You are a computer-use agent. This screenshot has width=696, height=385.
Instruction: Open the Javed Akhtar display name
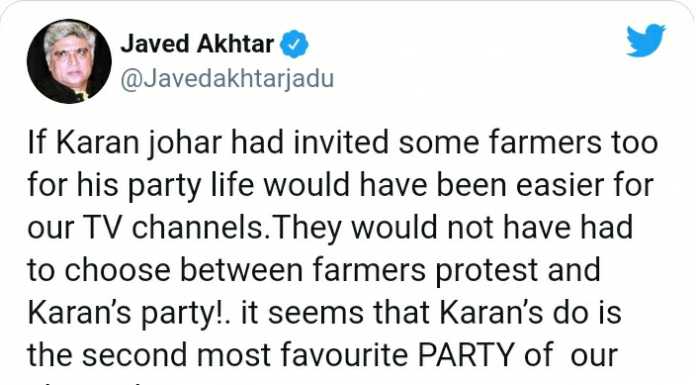pyautogui.click(x=197, y=44)
